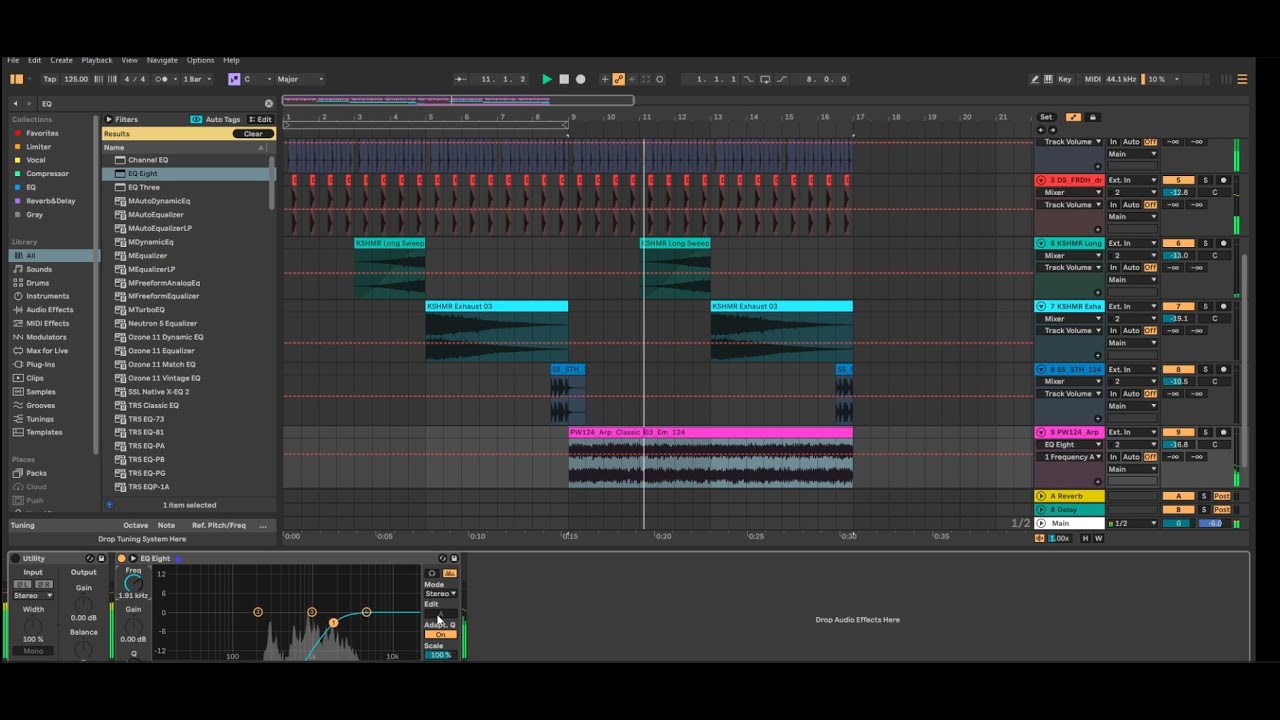
Task: Open the Create menu
Action: pyautogui.click(x=61, y=60)
